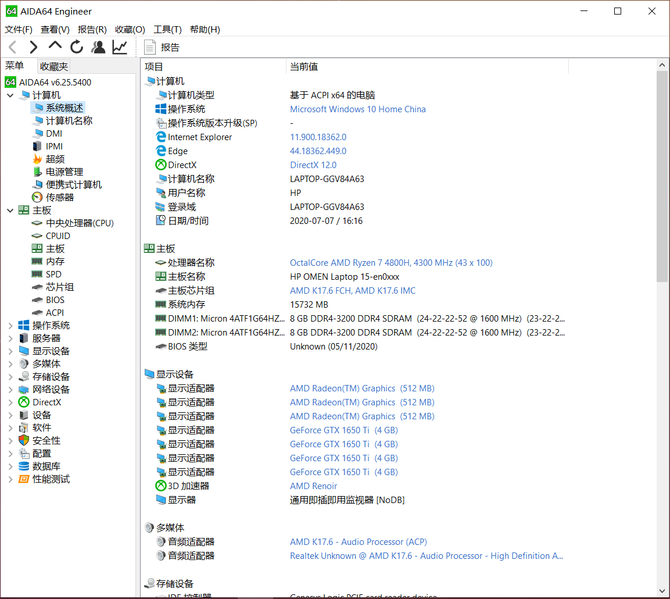Select 电源管理 in the sidebar tree
Image resolution: width=670 pixels, height=599 pixels.
64,172
